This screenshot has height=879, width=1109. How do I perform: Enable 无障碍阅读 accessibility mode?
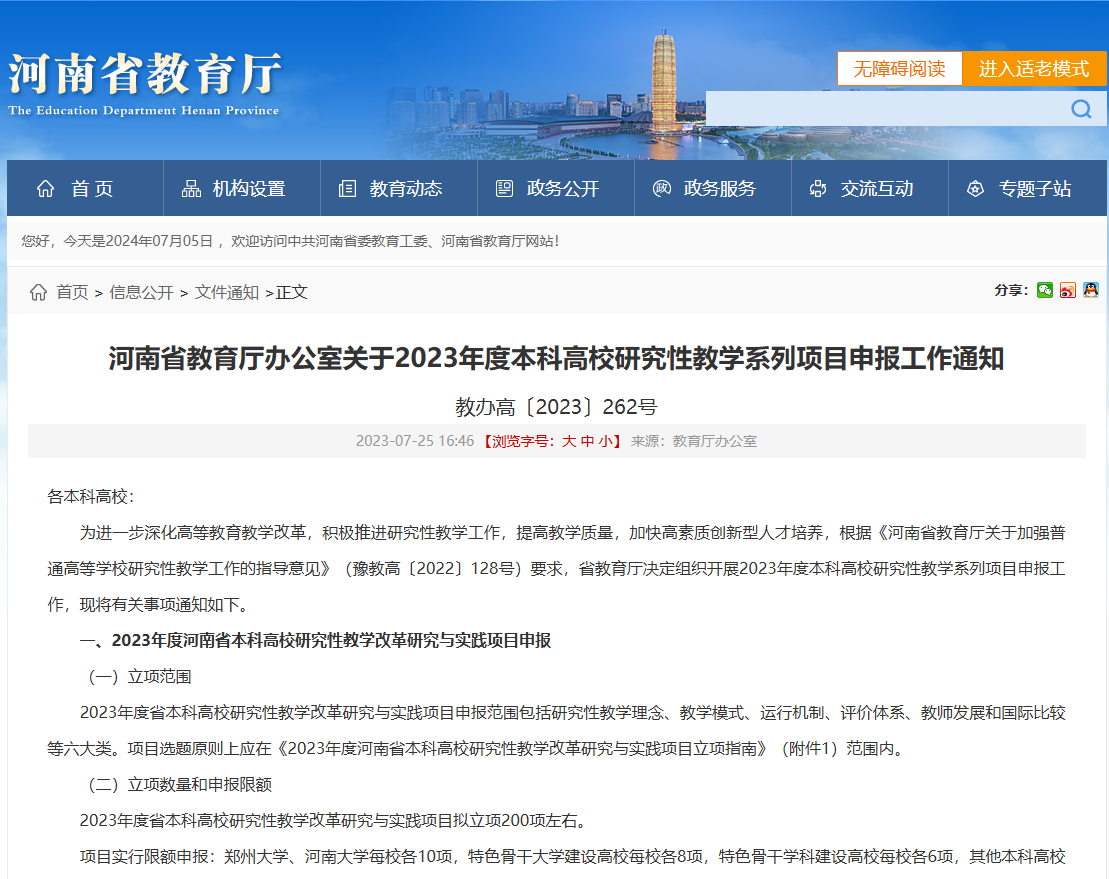click(x=899, y=69)
